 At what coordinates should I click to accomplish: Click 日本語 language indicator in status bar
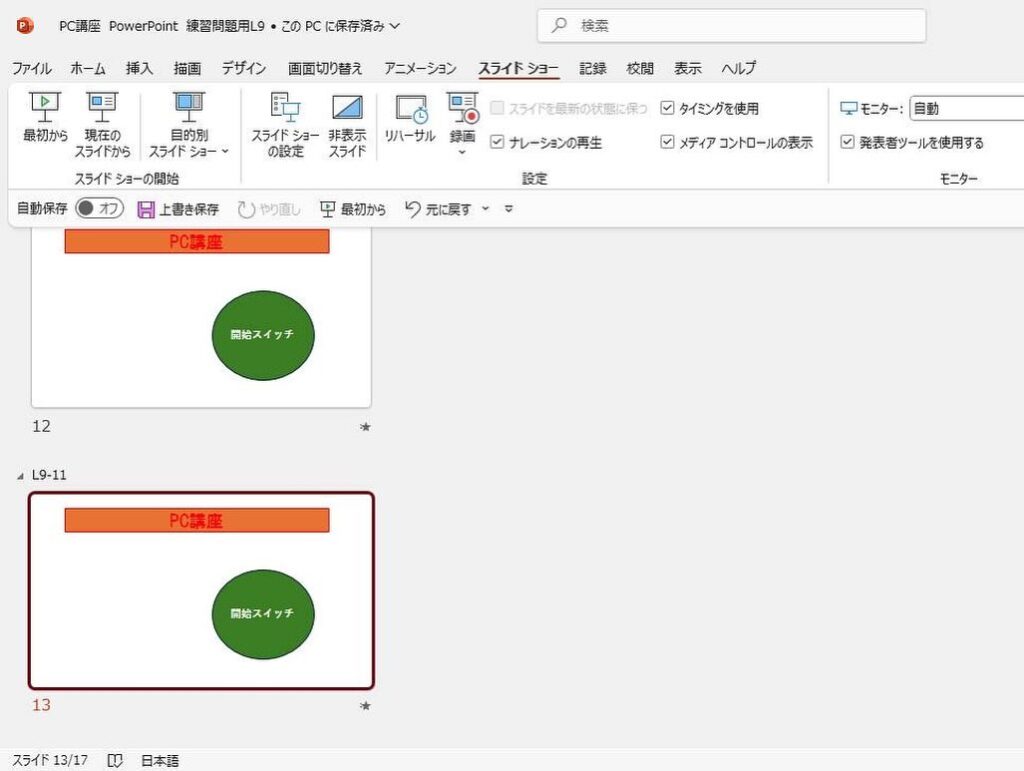(160, 761)
